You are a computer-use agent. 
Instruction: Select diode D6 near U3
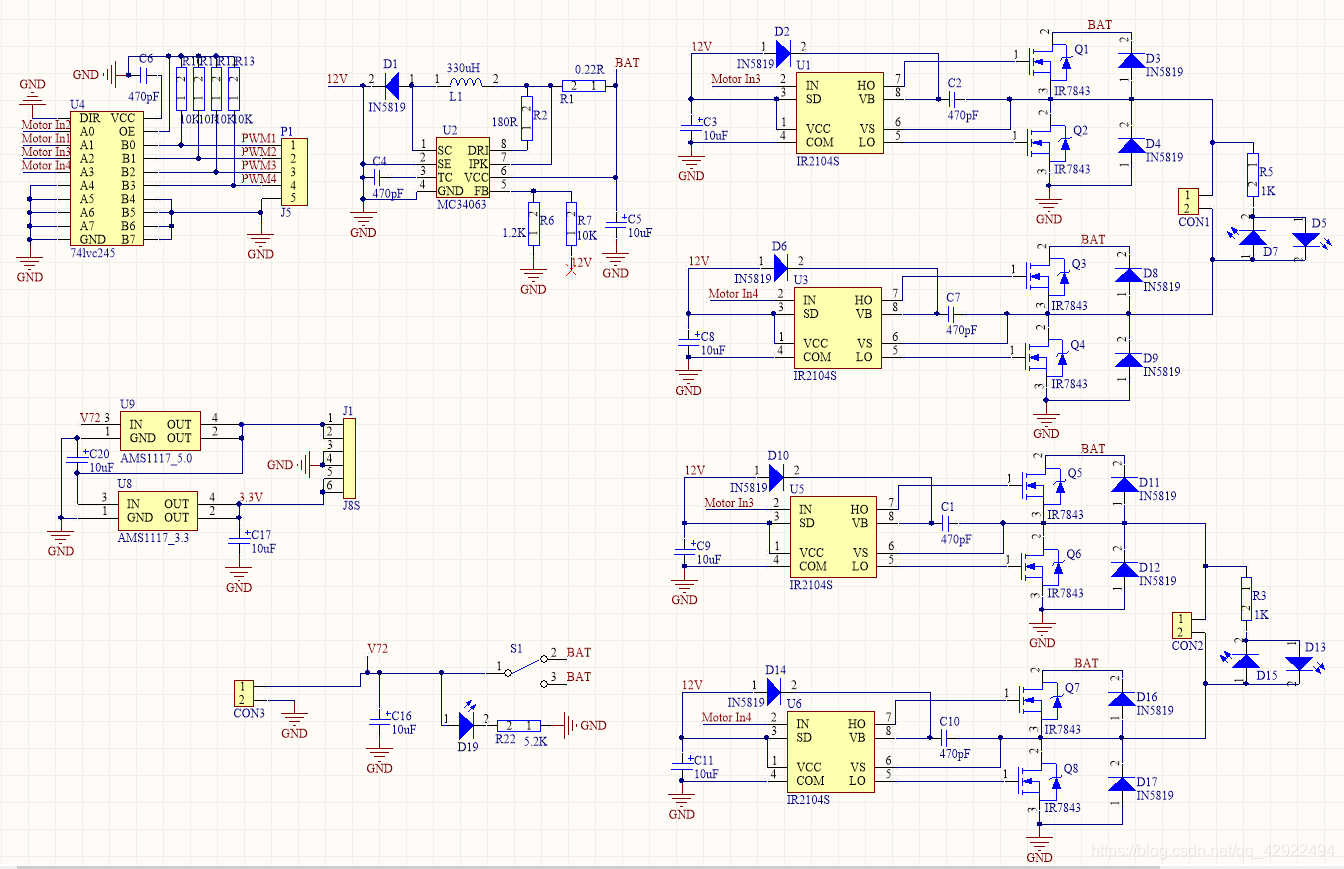coord(780,266)
